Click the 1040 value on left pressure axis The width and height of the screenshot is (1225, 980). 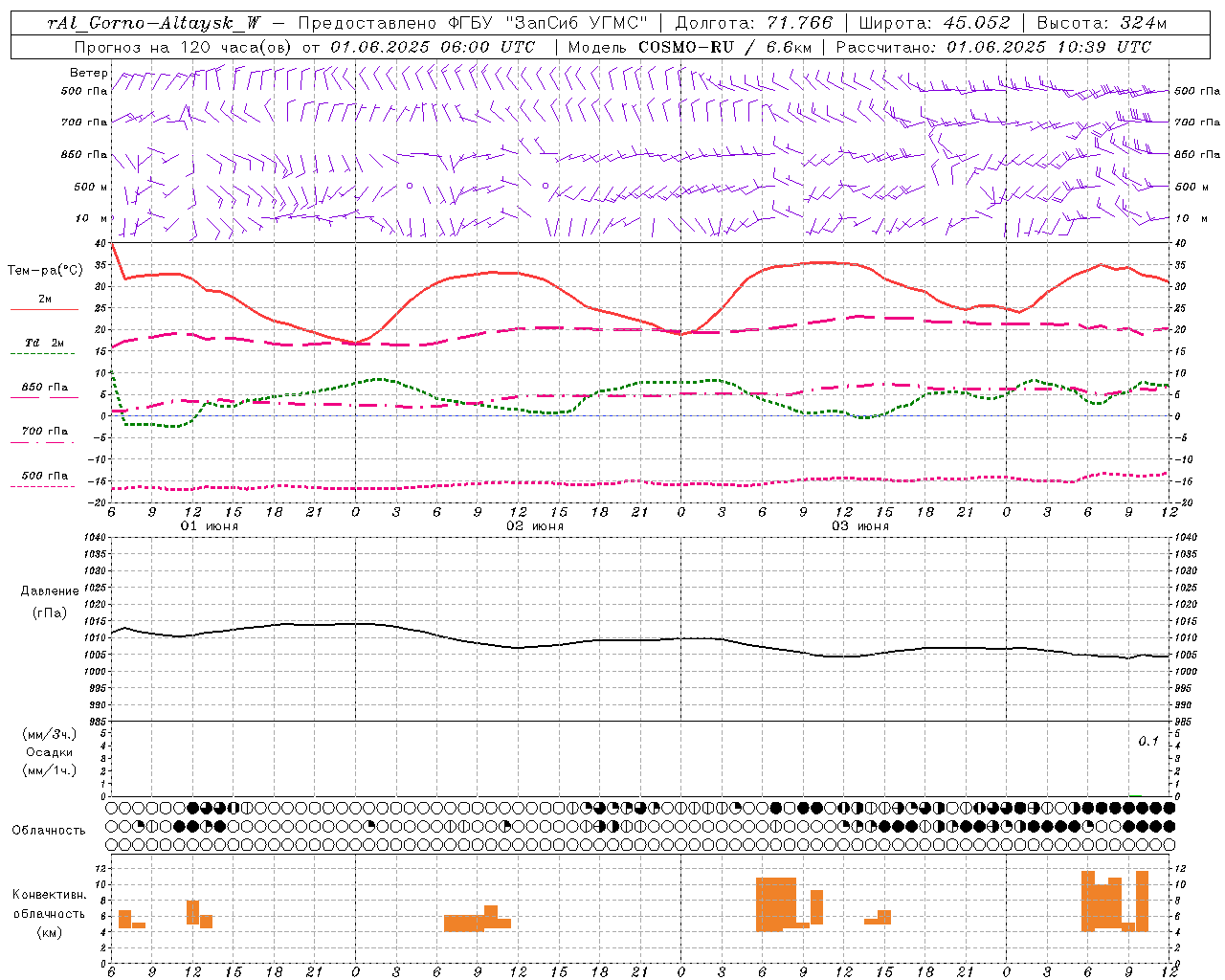96,538
